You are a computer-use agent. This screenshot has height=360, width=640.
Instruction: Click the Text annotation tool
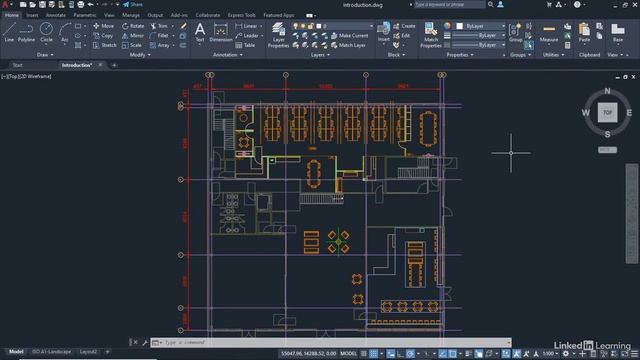200,33
